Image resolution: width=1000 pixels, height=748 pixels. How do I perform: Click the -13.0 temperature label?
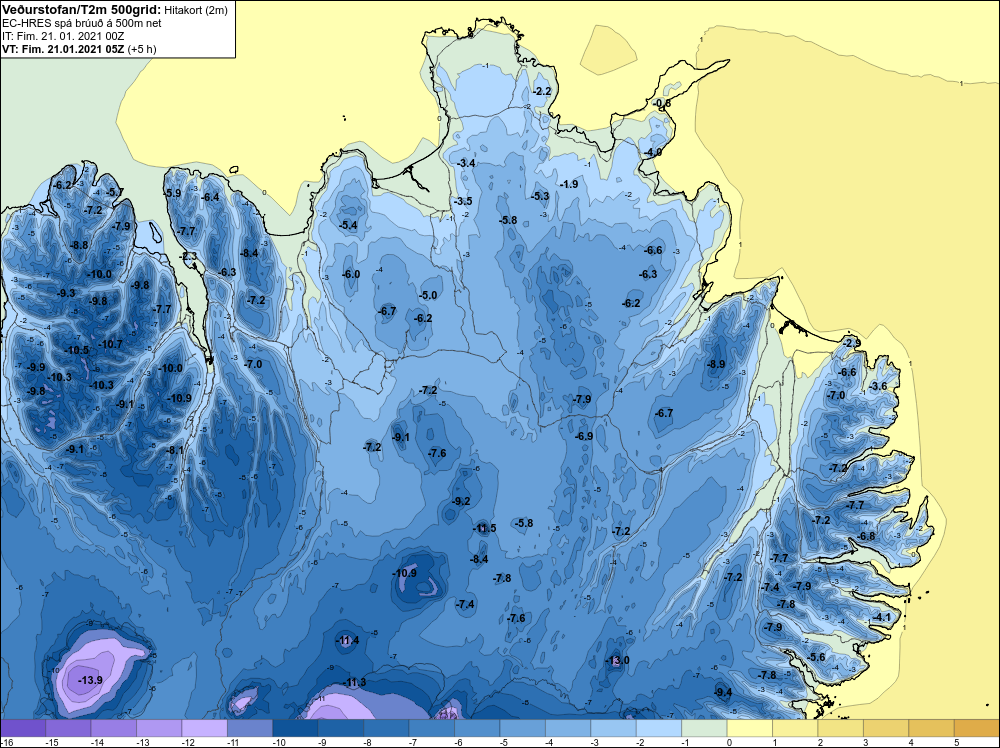617,660
